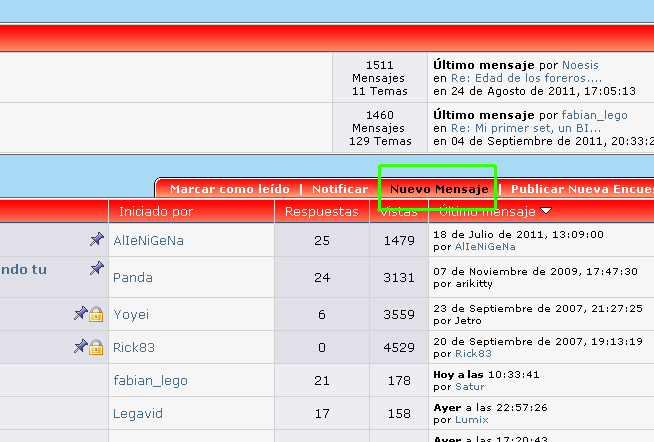Click the 'Hoy a las 10:33:41' timestamp
654x442 pixels.
486,374
